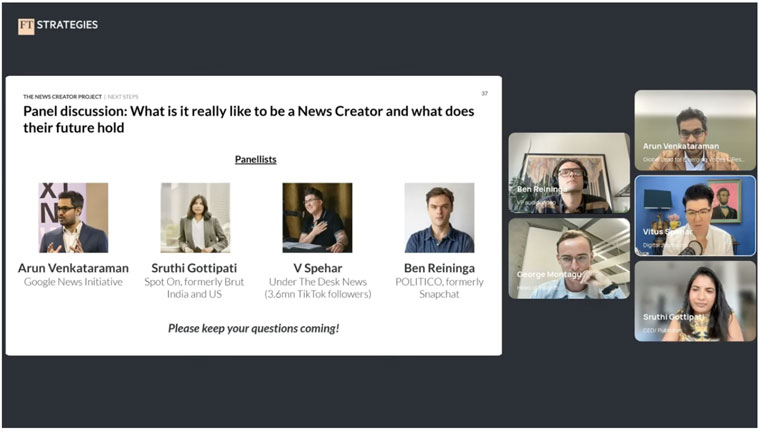Click the underlined Panellists heading
The image size is (760, 431).
pos(255,159)
